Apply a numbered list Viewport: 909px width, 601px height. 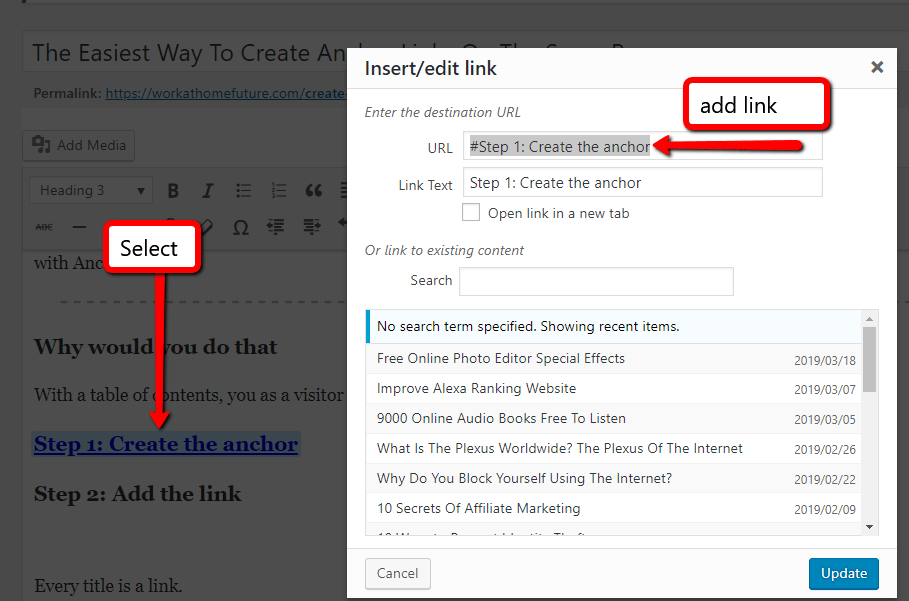(x=277, y=190)
